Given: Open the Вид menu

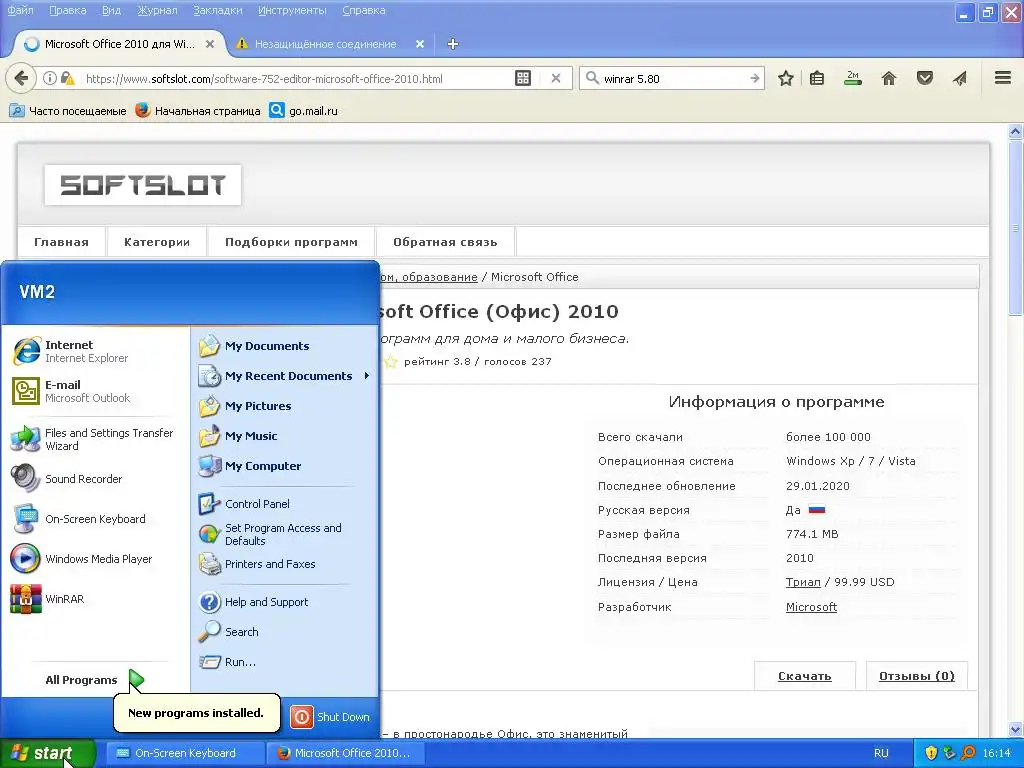Looking at the screenshot, I should [x=112, y=10].
